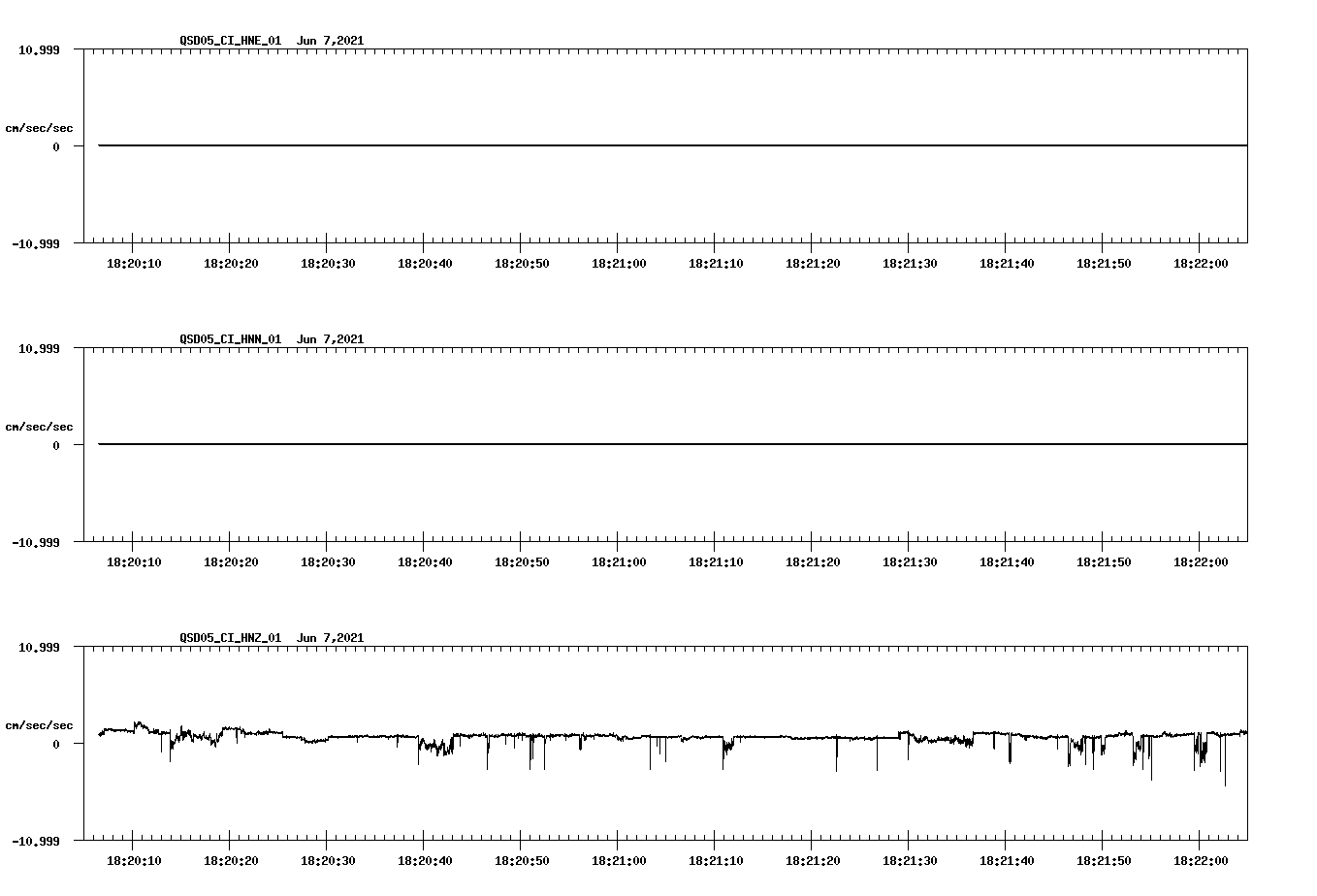This screenshot has height=896, width=1317.
Task: Click the 18:20:10 timestamp under top plot
Action: coord(135,262)
